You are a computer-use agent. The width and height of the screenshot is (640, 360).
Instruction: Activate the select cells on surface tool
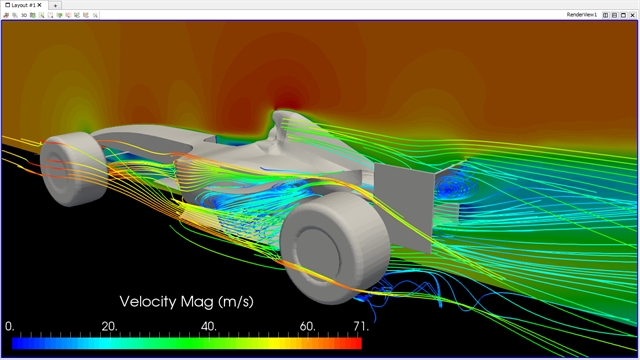point(42,15)
